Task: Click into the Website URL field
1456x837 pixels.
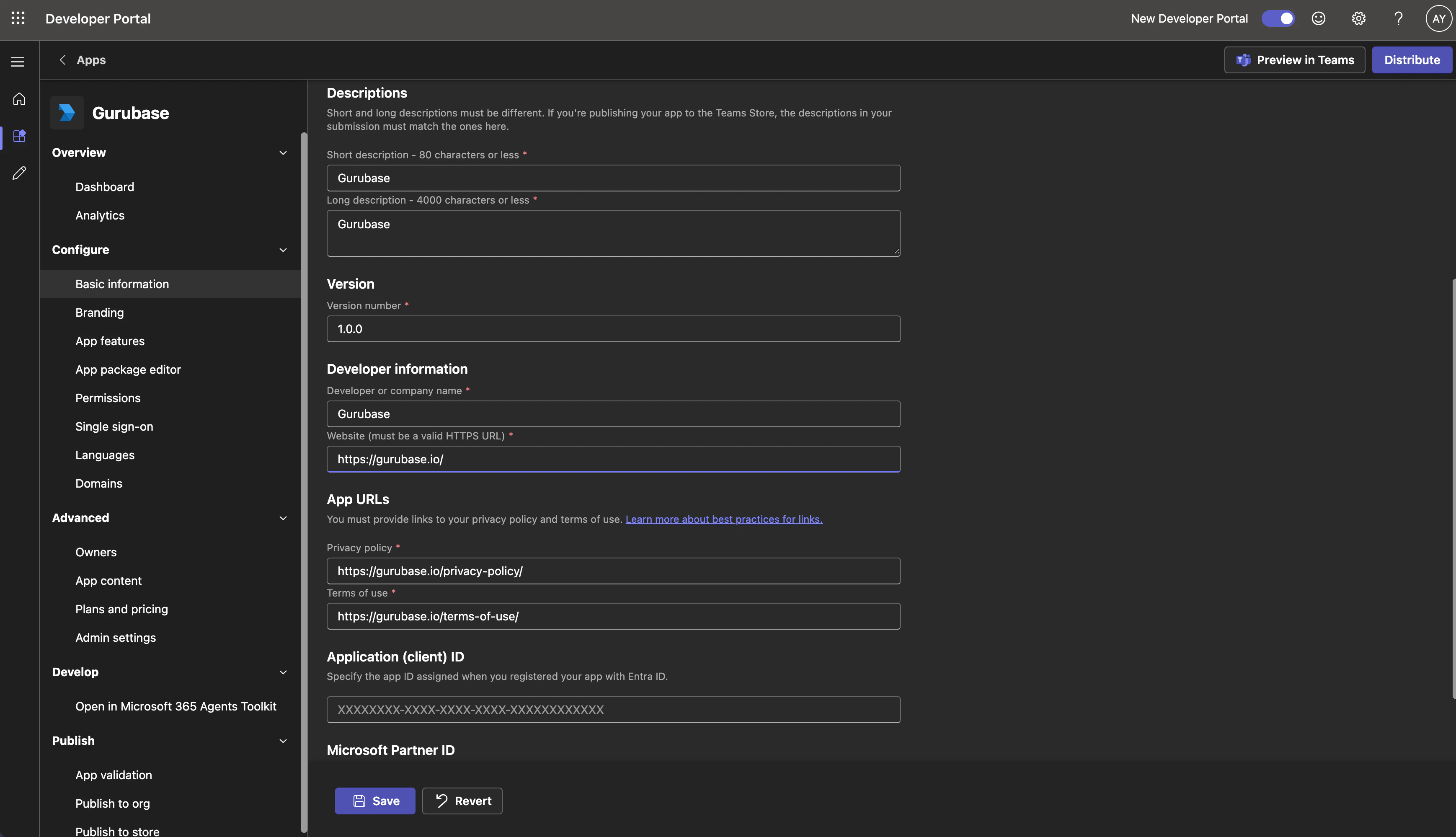Action: tap(613, 459)
